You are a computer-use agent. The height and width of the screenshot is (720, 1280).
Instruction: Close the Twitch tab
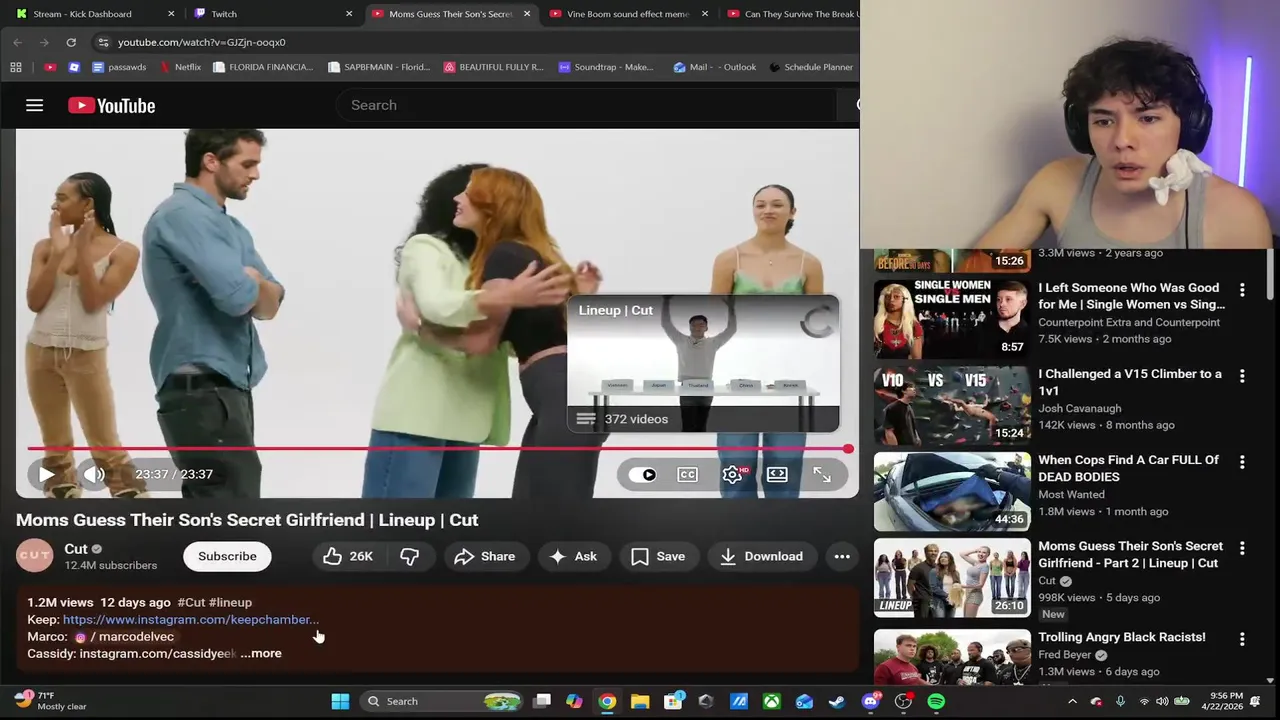pos(349,14)
